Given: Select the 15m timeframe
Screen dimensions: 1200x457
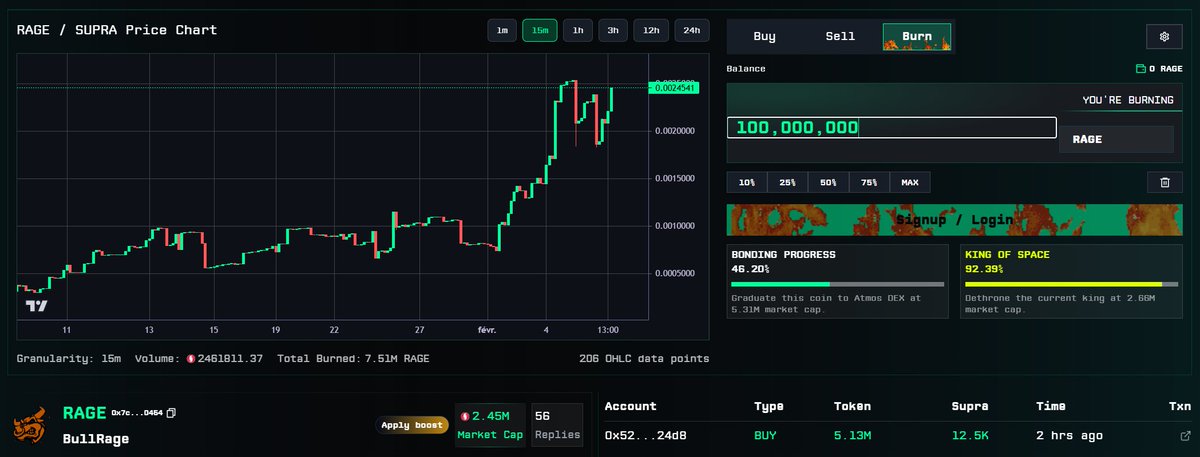Looking at the screenshot, I should (540, 30).
